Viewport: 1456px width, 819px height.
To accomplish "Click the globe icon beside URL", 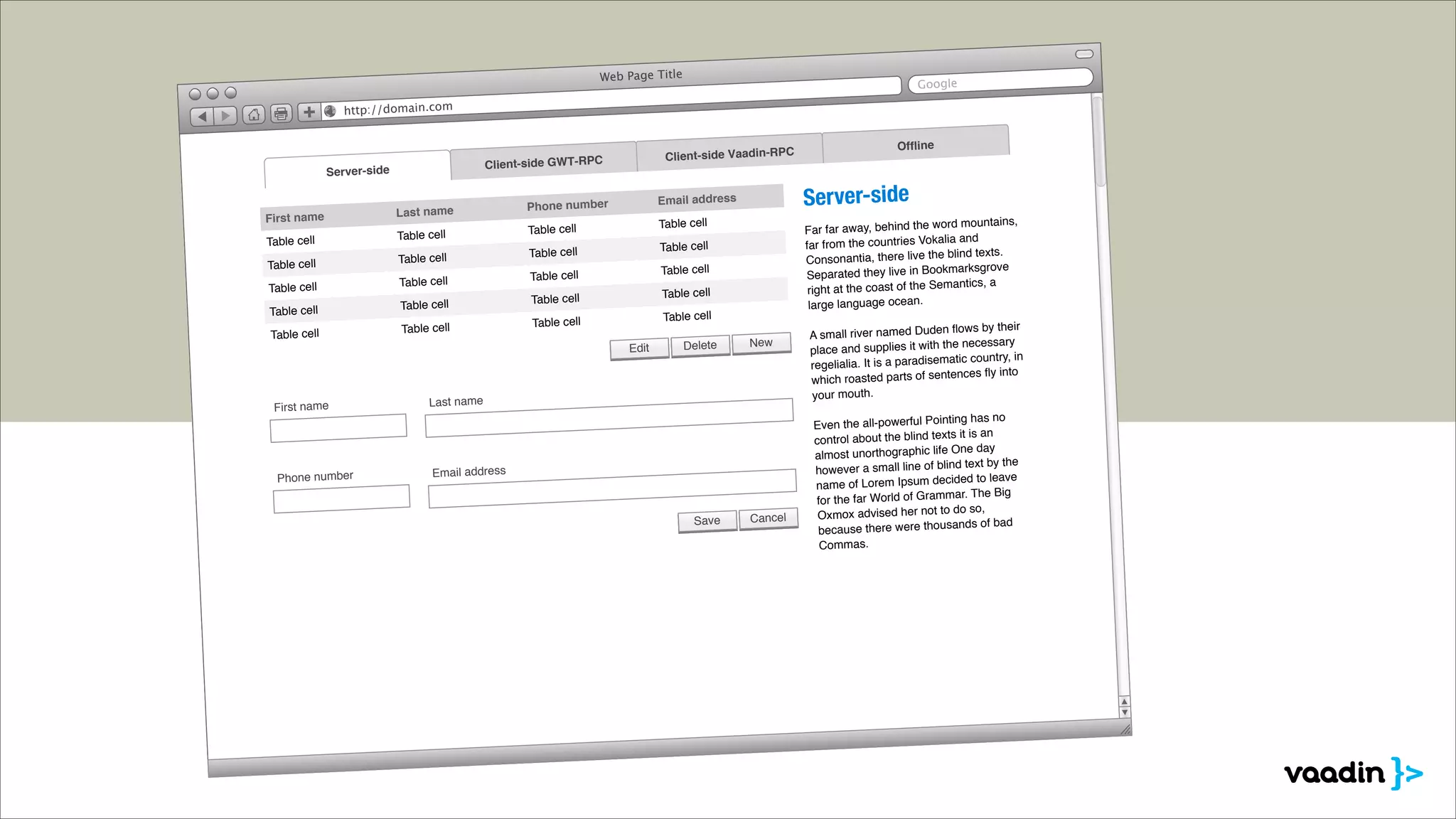I will coord(330,112).
